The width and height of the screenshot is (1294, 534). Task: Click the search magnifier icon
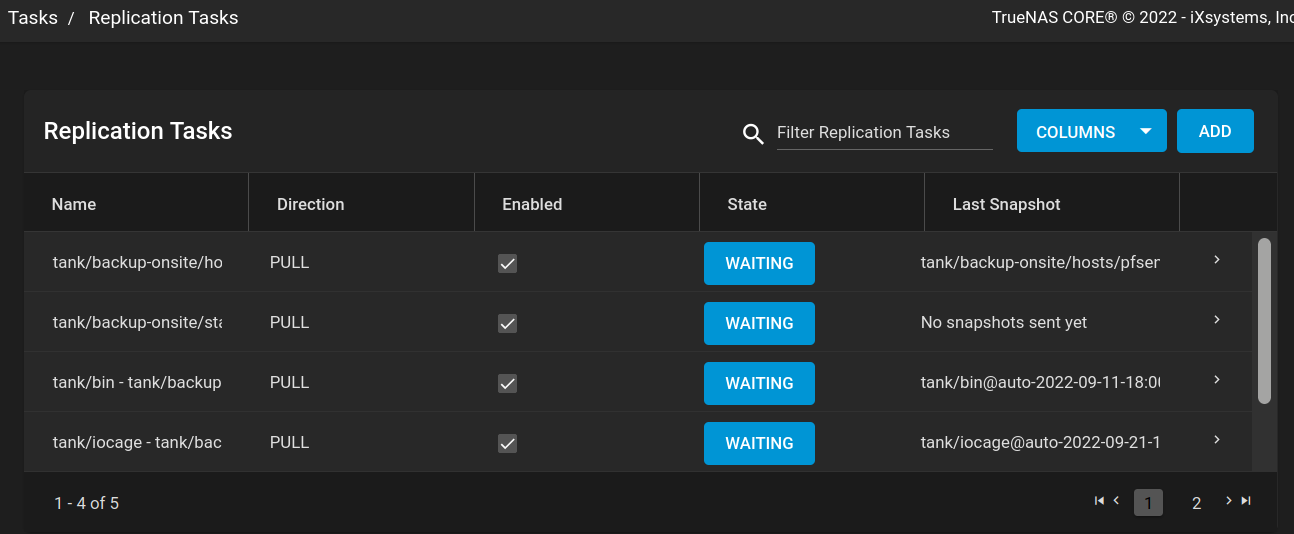[x=753, y=134]
